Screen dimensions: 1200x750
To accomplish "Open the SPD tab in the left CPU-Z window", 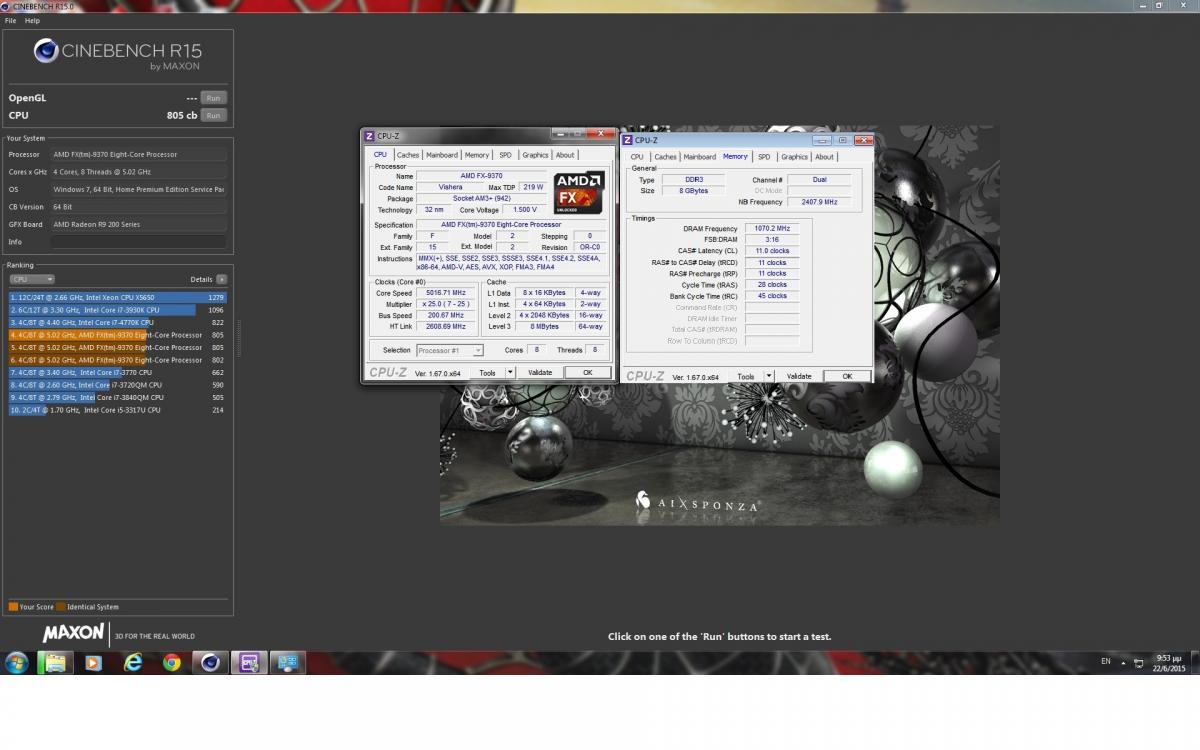I will [x=506, y=155].
